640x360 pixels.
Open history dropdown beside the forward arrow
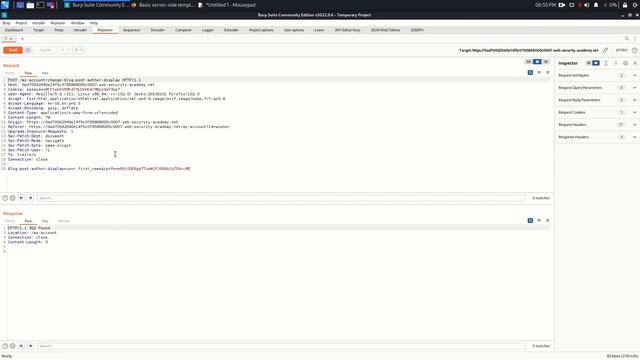82,50
